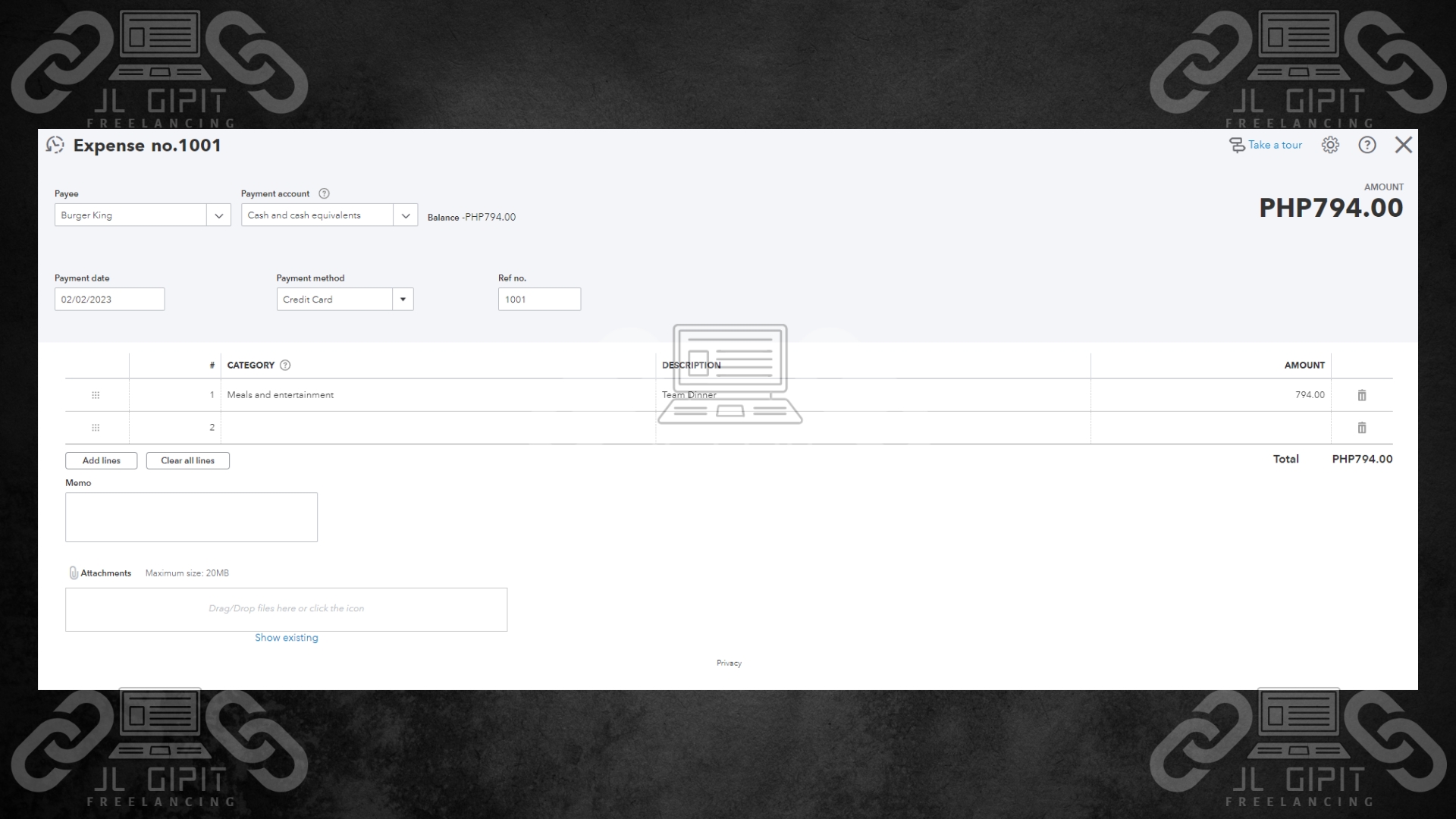Grab the drag handle on row 1
This screenshot has height=819, width=1456.
(96, 395)
